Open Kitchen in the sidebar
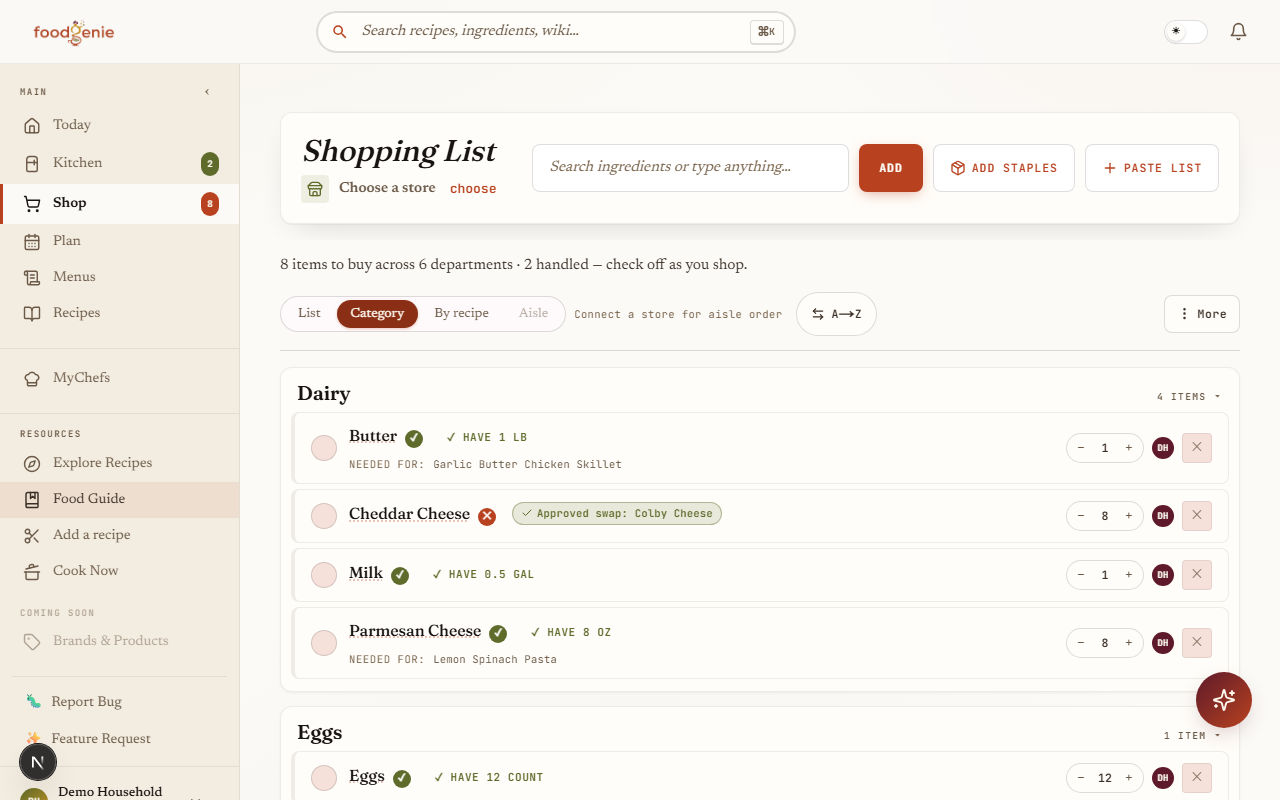Image resolution: width=1280 pixels, height=800 pixels. (120, 163)
